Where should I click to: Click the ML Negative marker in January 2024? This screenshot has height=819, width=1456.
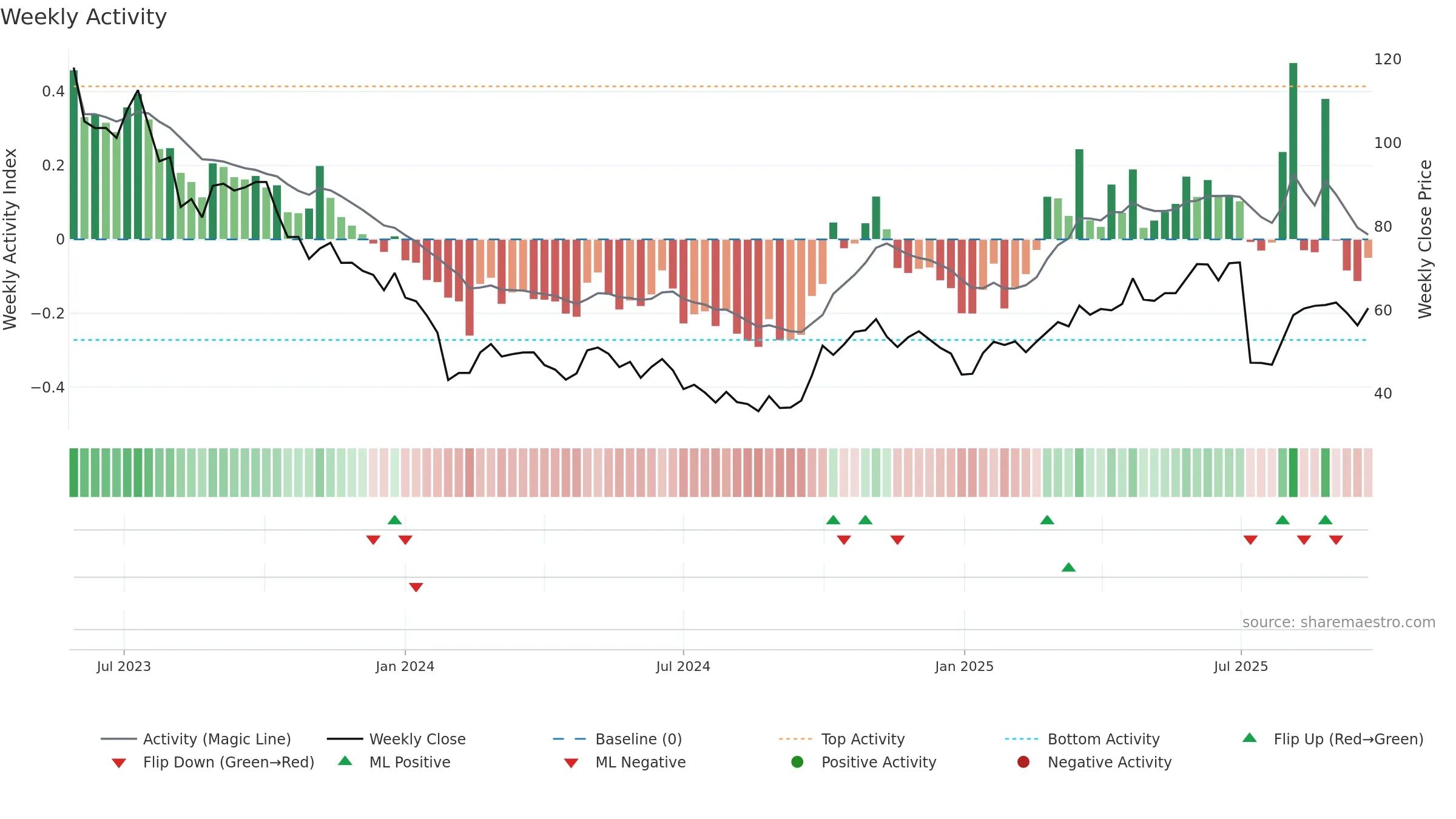(416, 587)
